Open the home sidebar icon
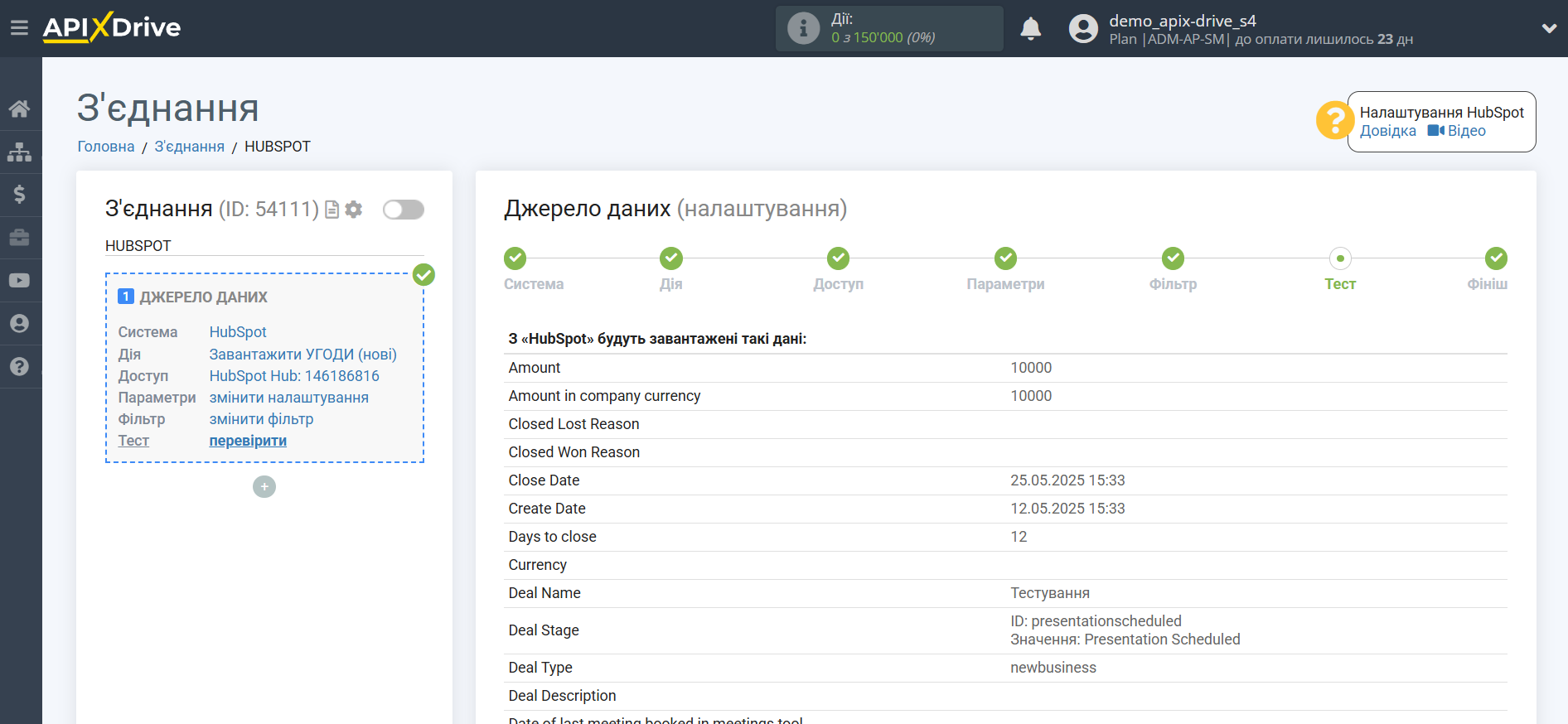The width and height of the screenshot is (1568, 724). pyautogui.click(x=19, y=109)
